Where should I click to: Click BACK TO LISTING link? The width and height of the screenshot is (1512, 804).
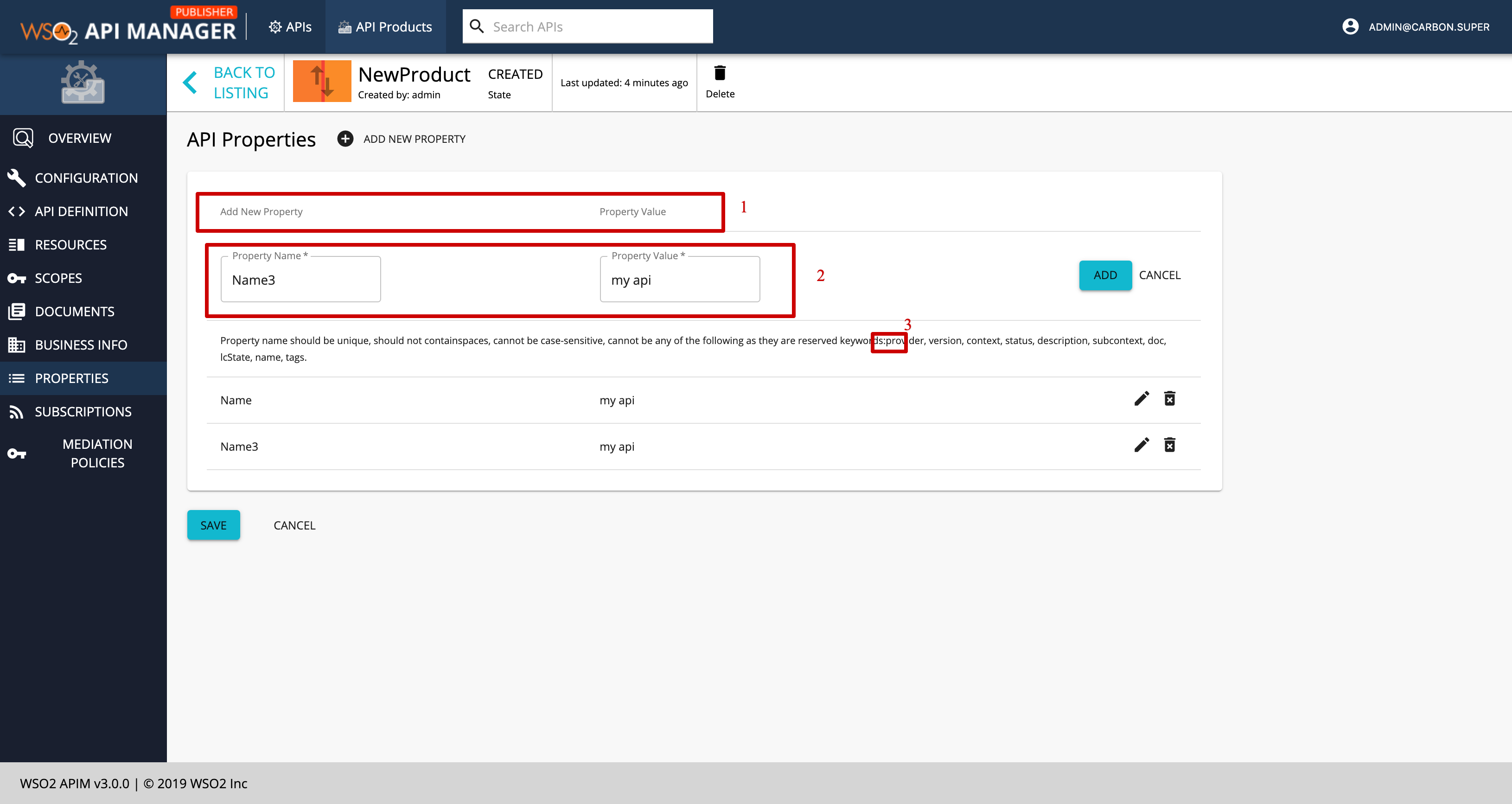[244, 82]
